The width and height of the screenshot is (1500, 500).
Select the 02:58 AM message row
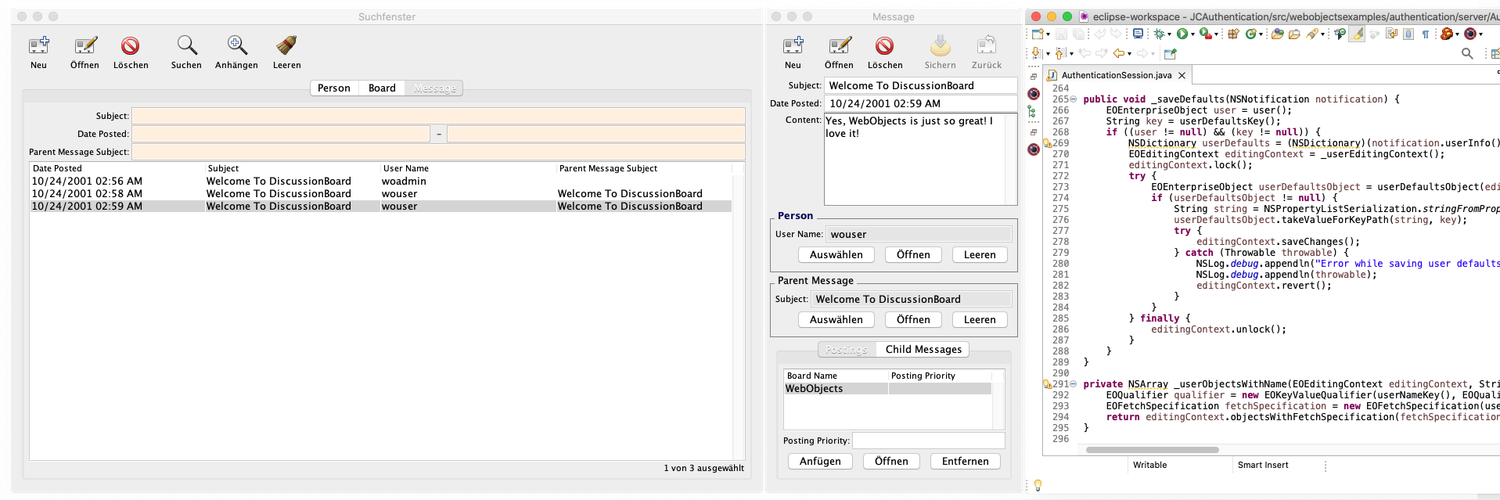(x=380, y=193)
